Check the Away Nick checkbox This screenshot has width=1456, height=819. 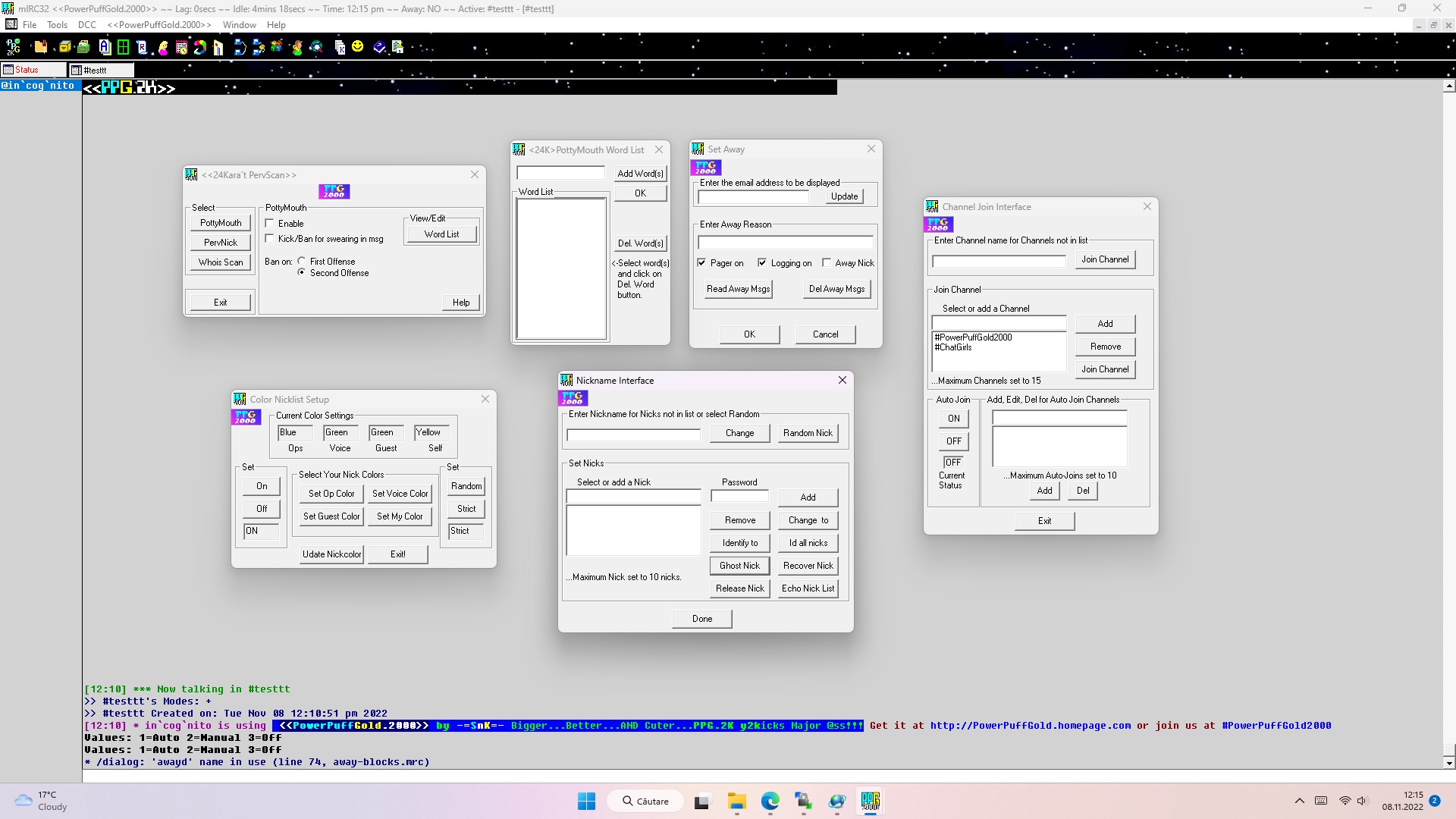[x=827, y=262]
